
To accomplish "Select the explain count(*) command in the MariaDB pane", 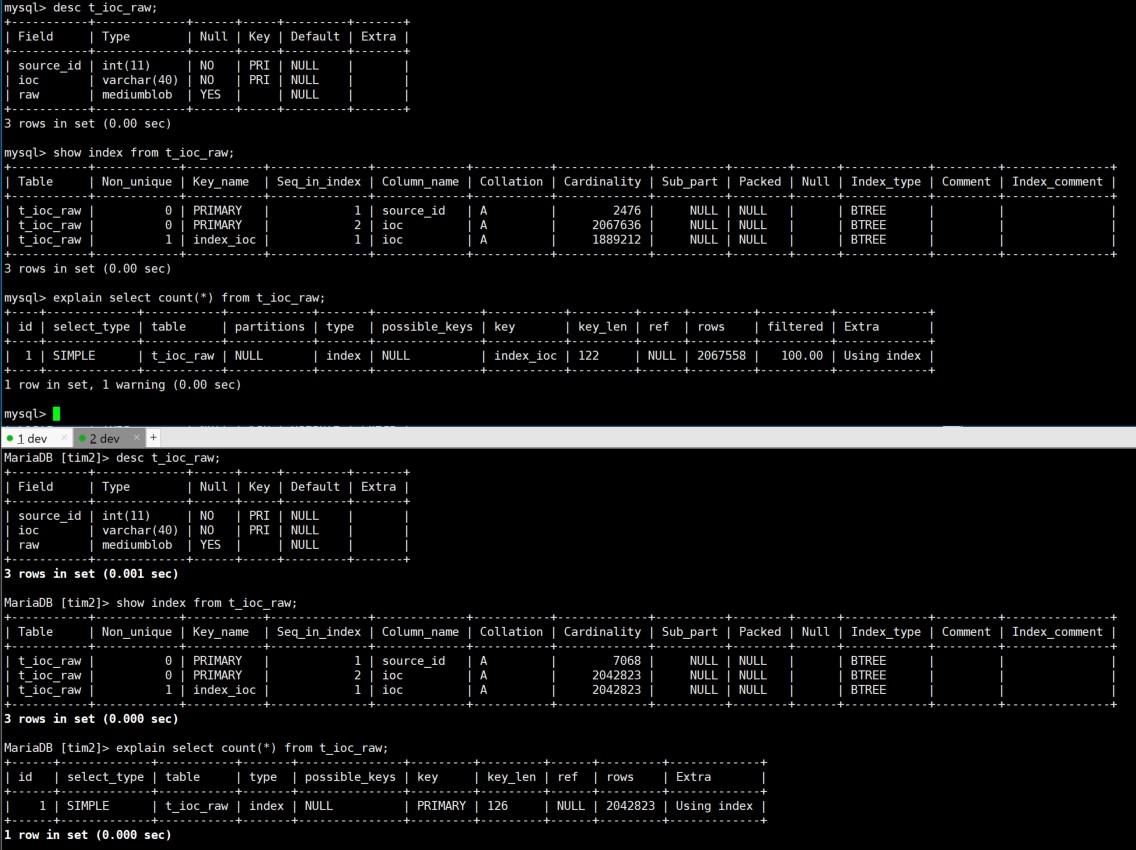I will pos(252,748).
